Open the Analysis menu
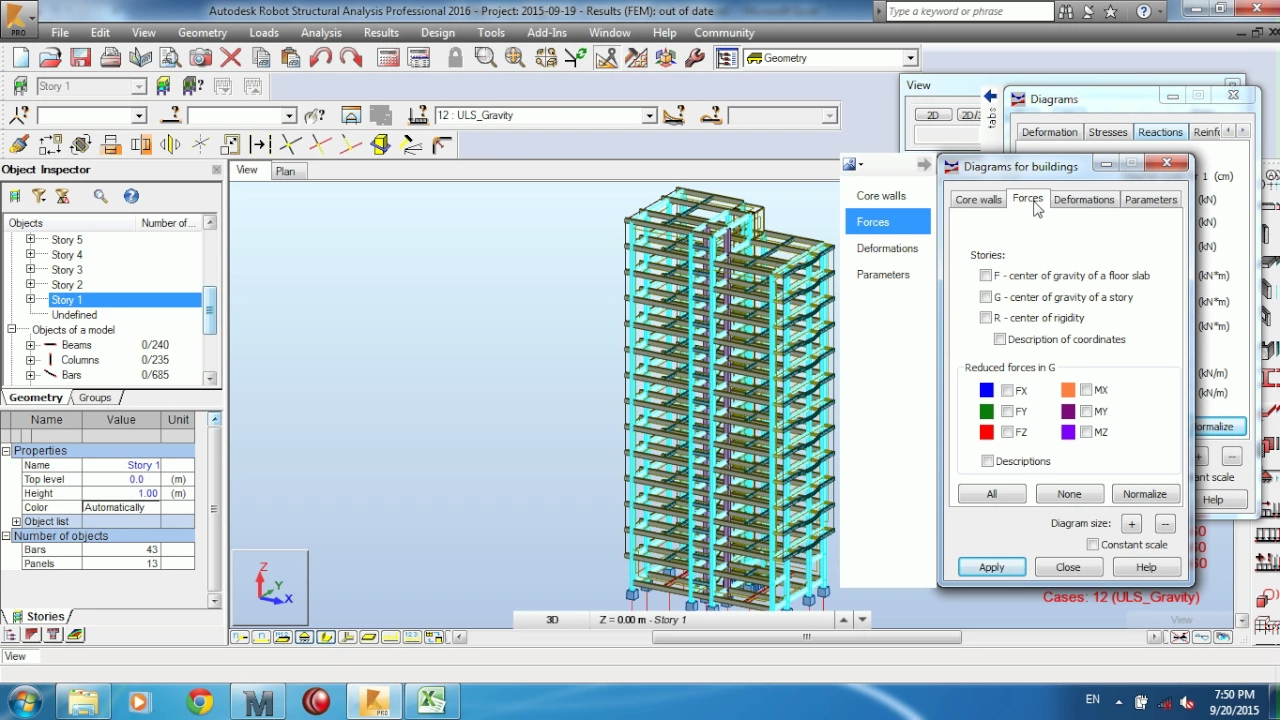This screenshot has height=720, width=1280. click(321, 33)
